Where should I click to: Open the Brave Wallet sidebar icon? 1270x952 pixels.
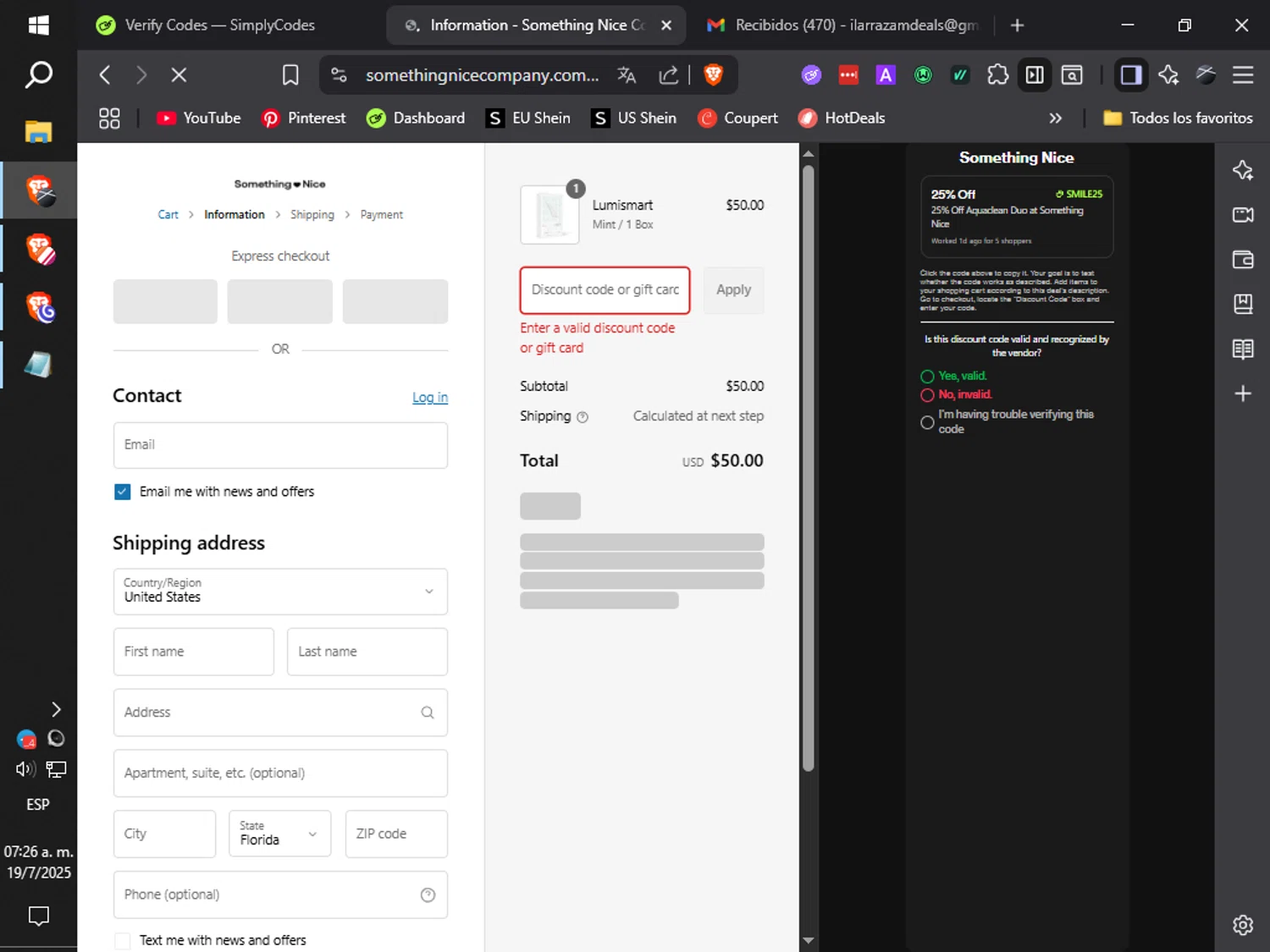(1243, 260)
